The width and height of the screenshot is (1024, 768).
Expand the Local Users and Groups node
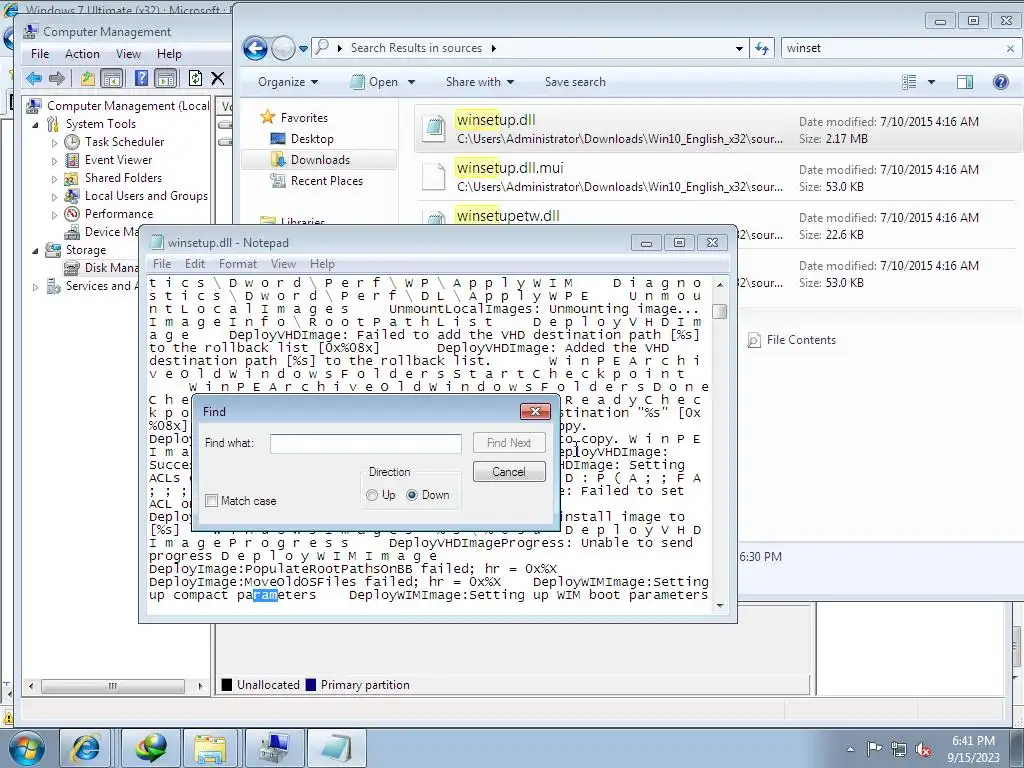(x=54, y=196)
